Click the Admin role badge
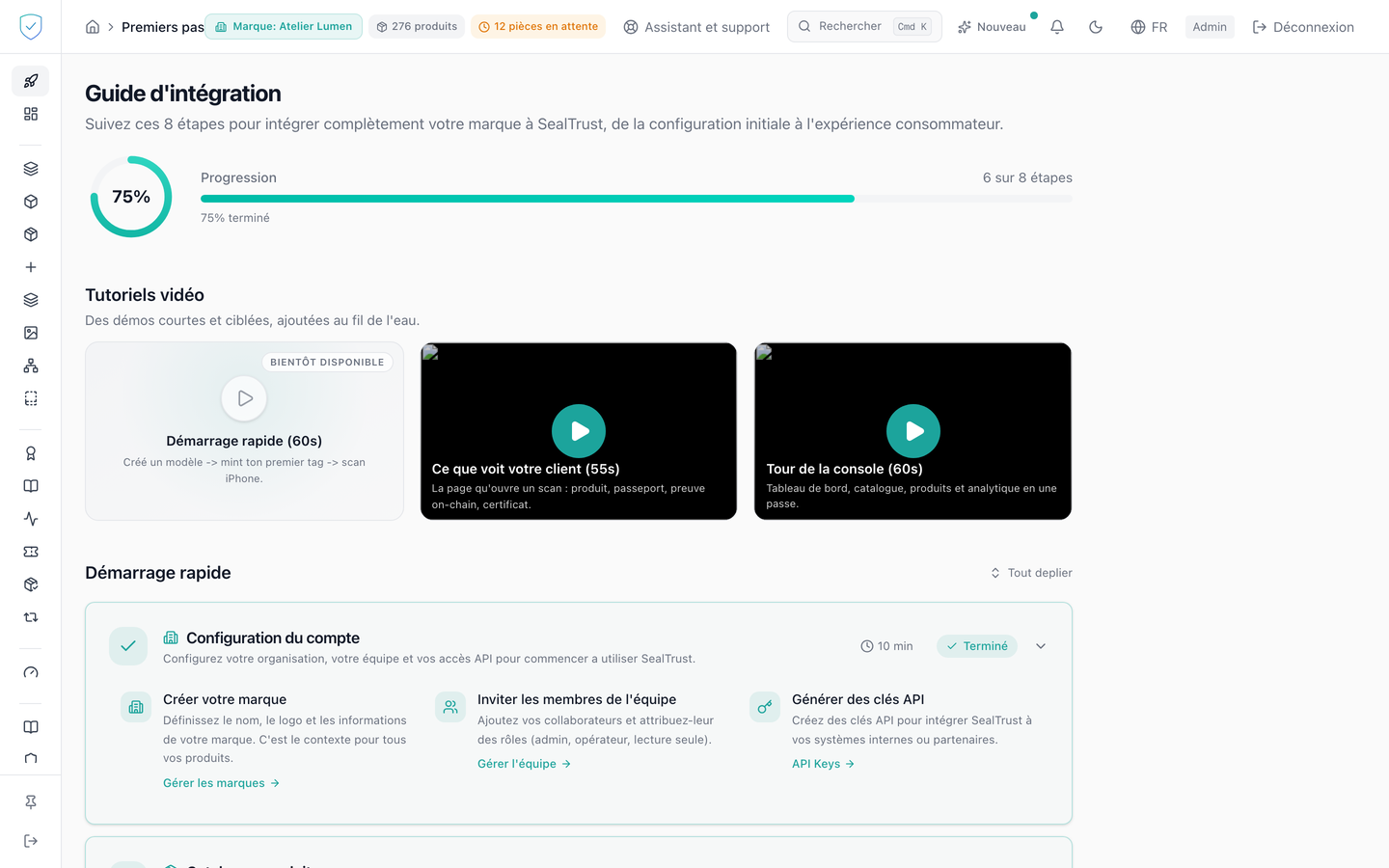1389x868 pixels. pyautogui.click(x=1210, y=27)
